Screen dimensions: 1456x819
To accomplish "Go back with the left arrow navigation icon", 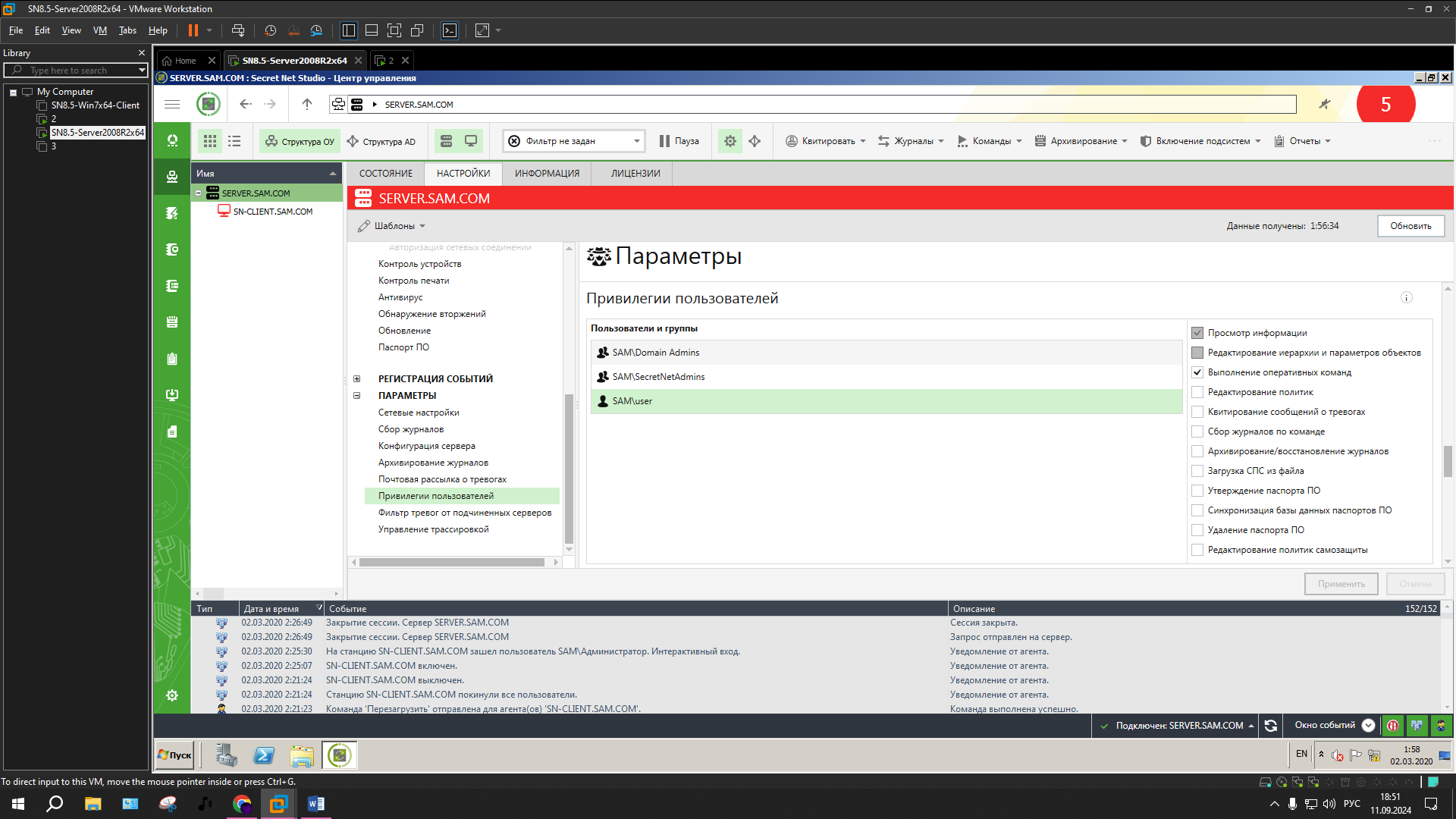I will (x=245, y=105).
